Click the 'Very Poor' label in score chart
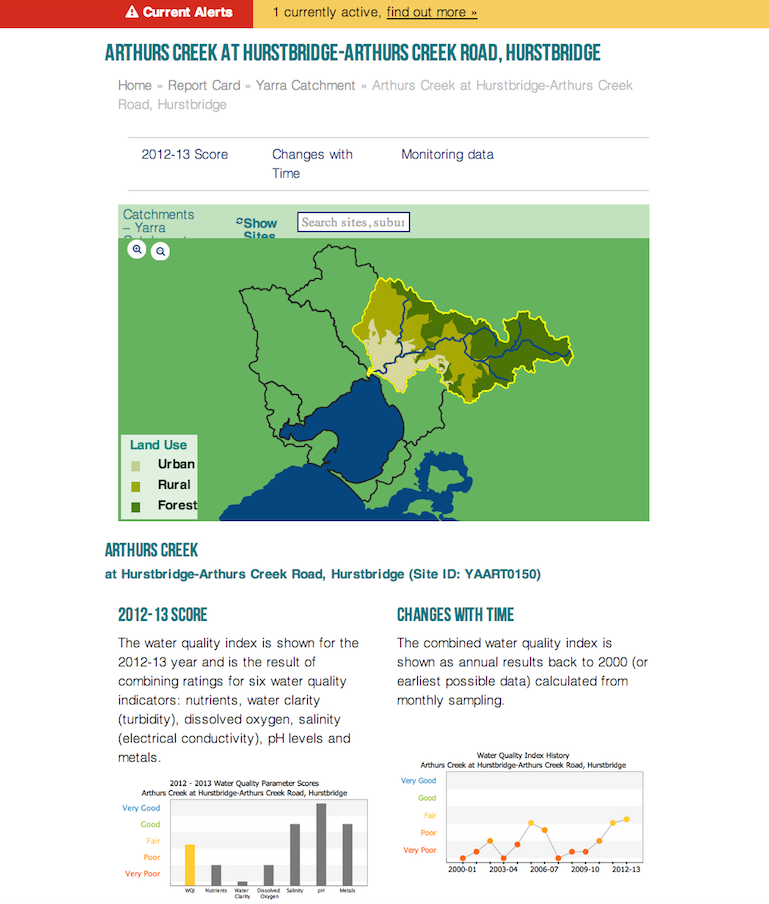This screenshot has width=769, height=904. [142, 874]
